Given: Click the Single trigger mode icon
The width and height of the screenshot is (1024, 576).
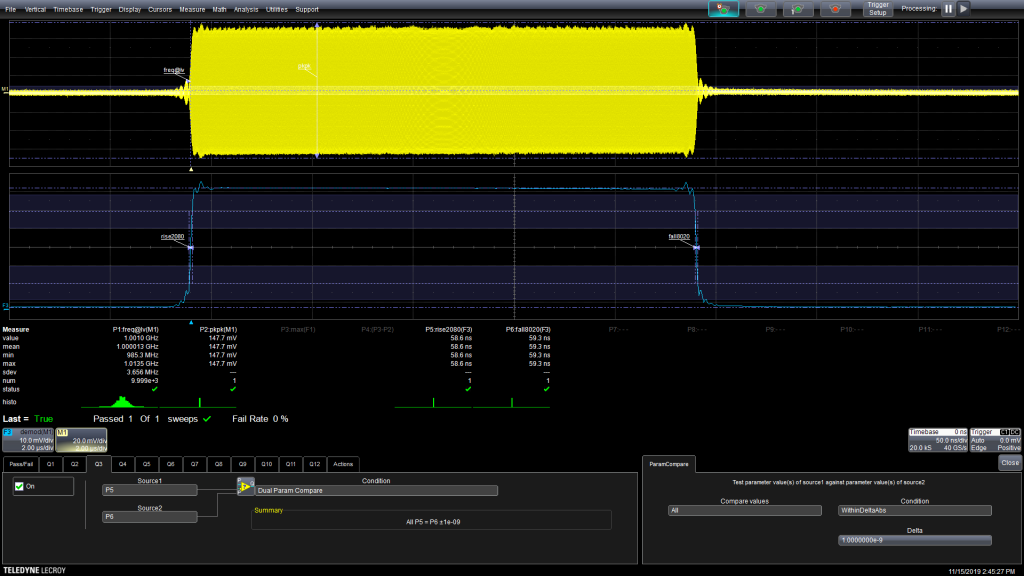Looking at the screenshot, I should click(797, 8).
